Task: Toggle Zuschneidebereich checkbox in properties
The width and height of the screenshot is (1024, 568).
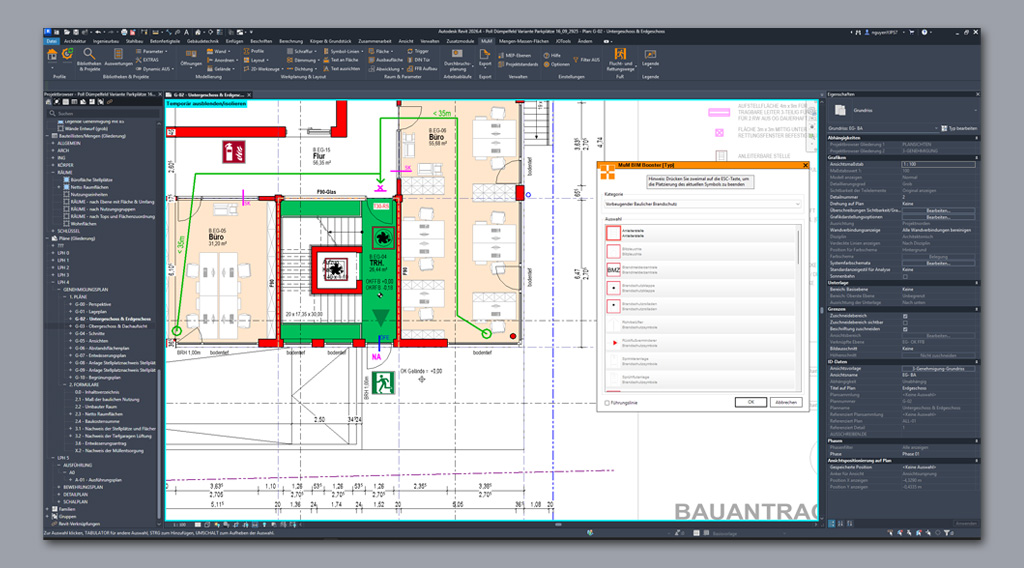Action: [905, 316]
